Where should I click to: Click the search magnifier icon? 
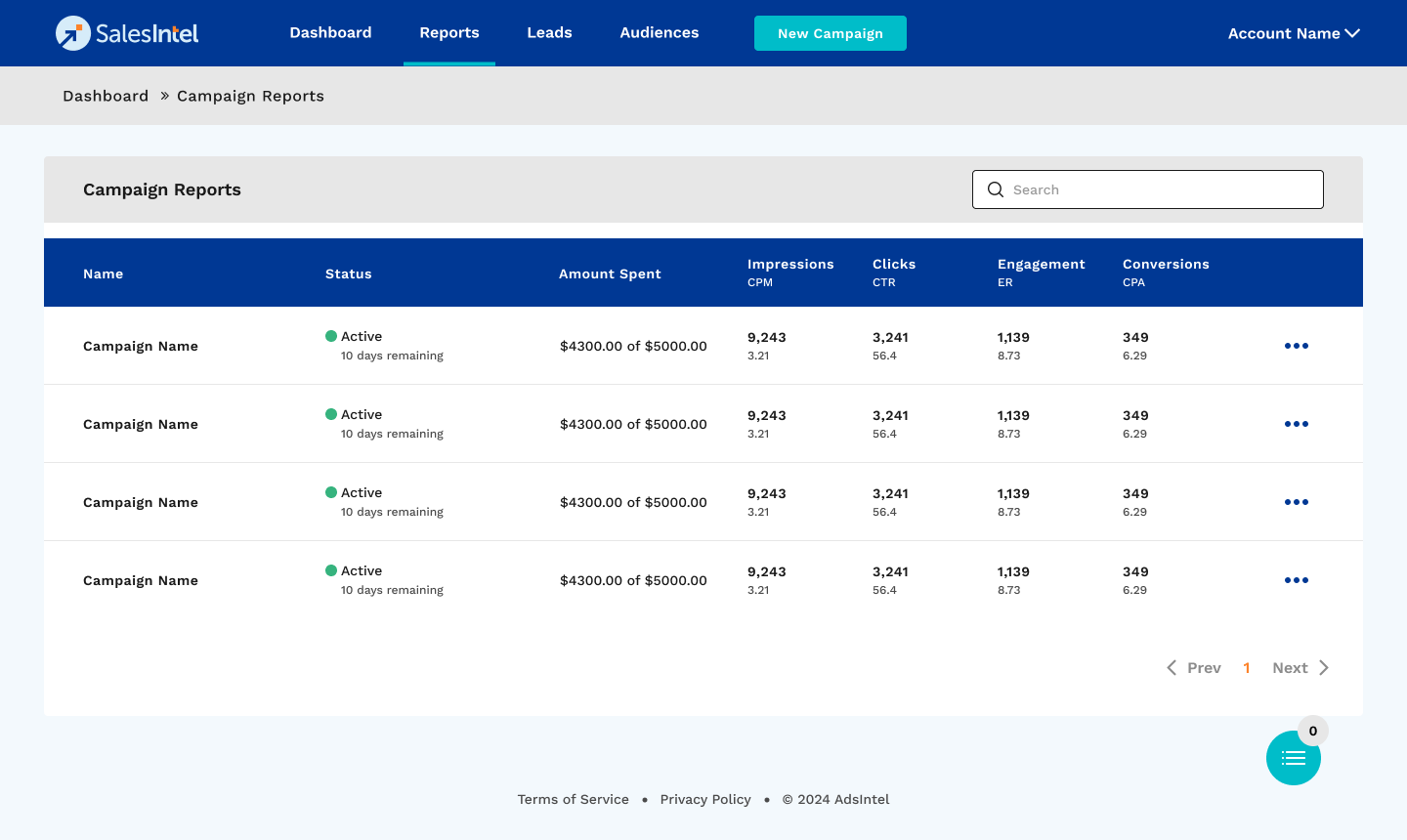[x=996, y=189]
